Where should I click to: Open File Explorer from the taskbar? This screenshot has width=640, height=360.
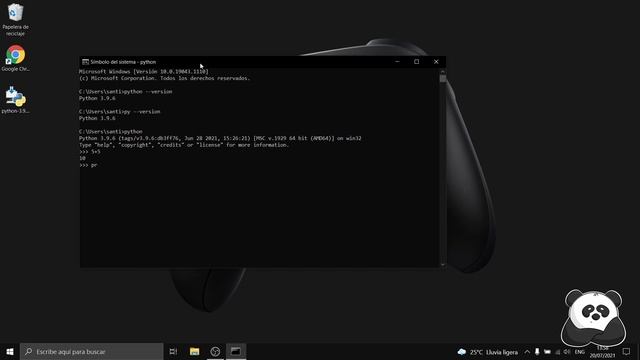194,351
